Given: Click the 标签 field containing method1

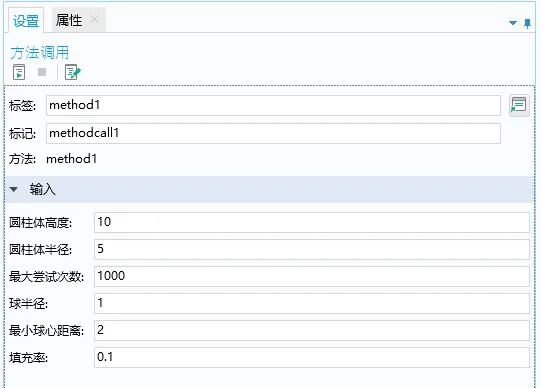Looking at the screenshot, I should pos(273,106).
